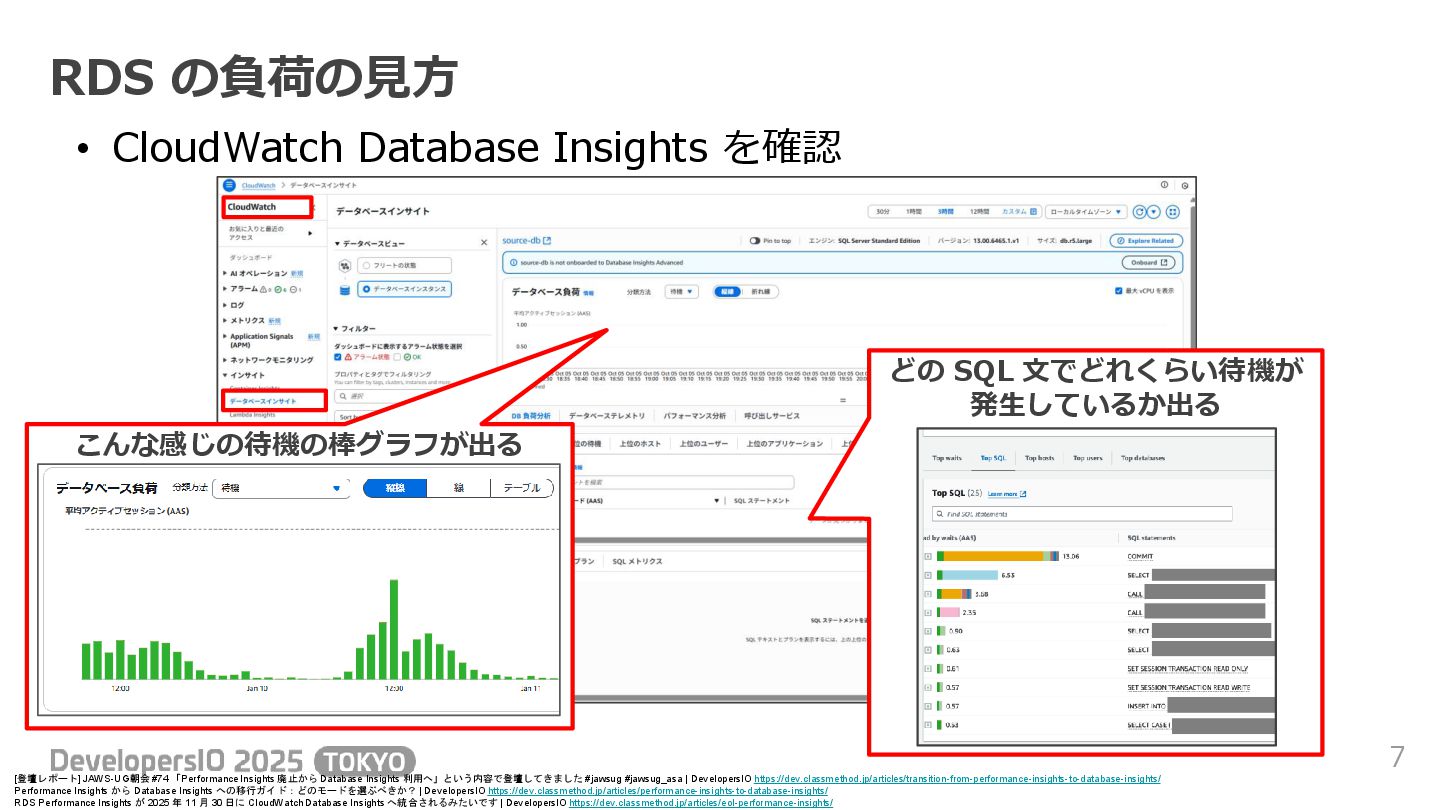This screenshot has width=1440, height=810.
Task: Click the alarm count icon in sidebar
Action: tap(263, 289)
